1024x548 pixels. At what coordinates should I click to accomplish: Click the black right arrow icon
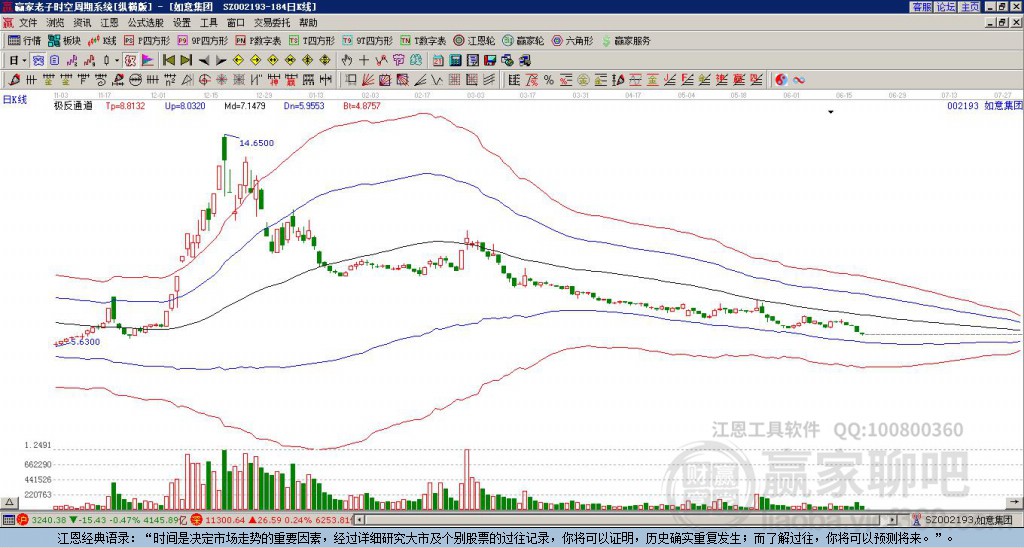pos(221,61)
